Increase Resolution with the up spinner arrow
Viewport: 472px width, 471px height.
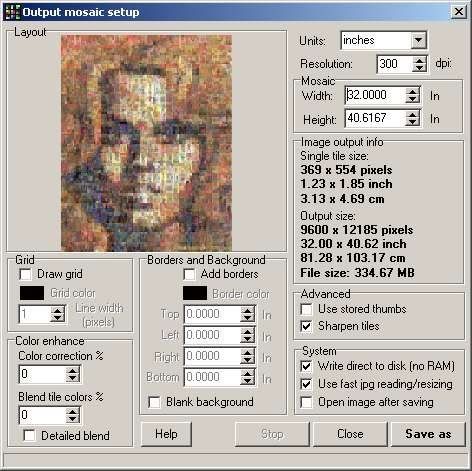(x=419, y=60)
